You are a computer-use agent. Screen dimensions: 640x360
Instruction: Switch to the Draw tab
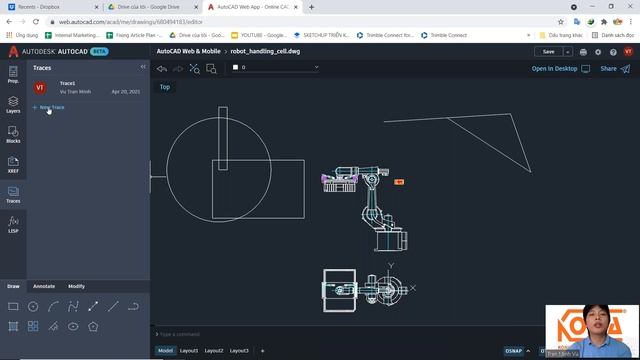tap(13, 287)
